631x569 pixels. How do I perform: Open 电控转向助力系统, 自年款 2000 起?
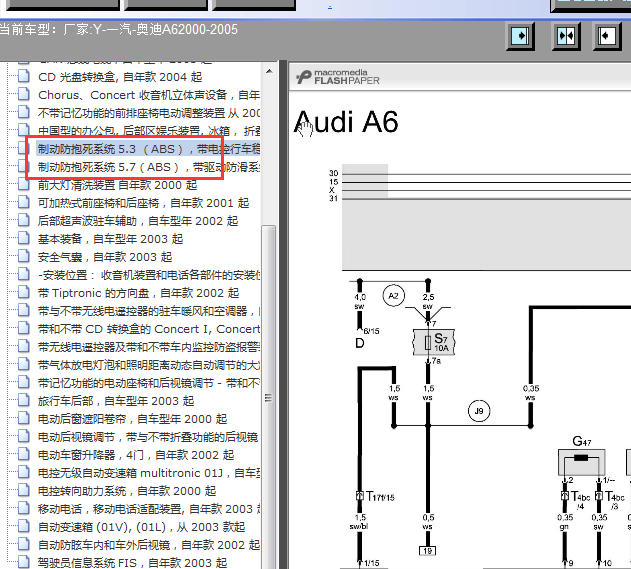click(127, 491)
